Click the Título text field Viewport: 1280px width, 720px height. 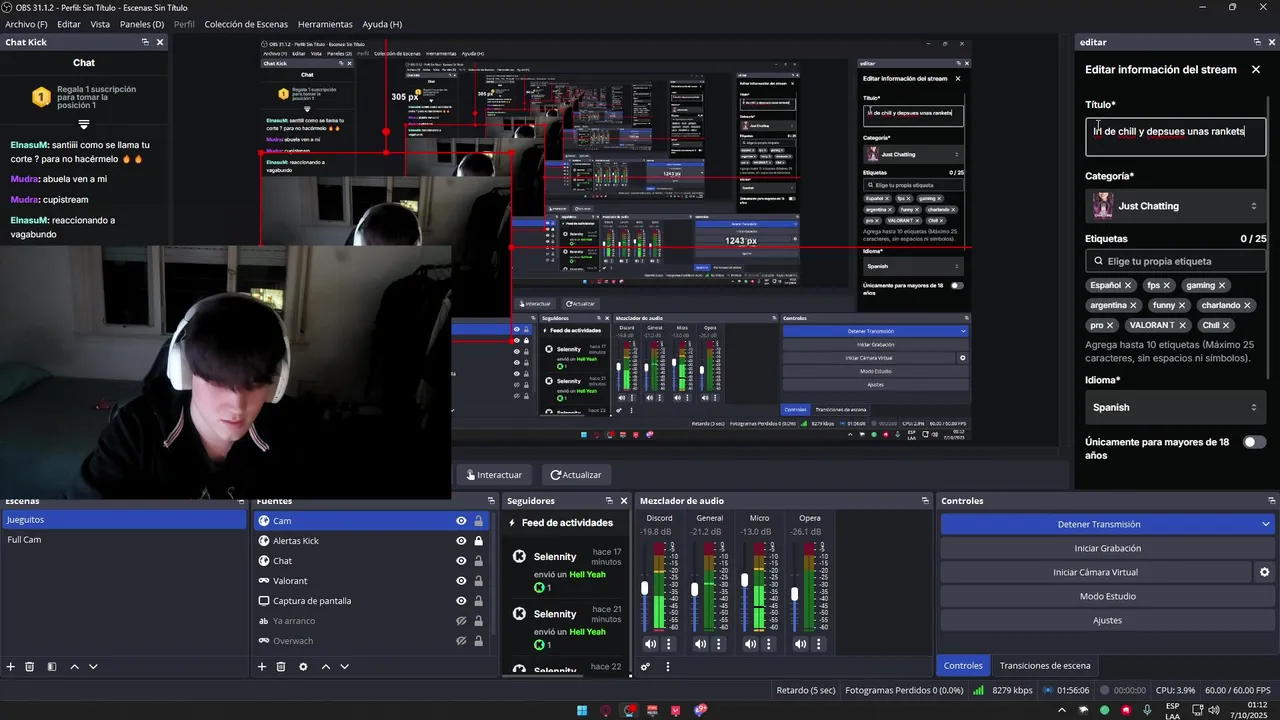tap(1175, 135)
